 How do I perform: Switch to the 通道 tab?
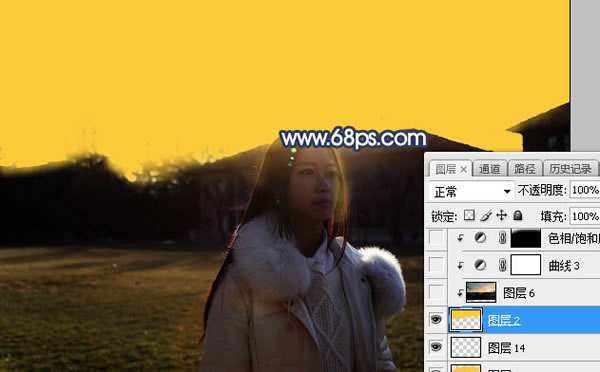[x=490, y=169]
